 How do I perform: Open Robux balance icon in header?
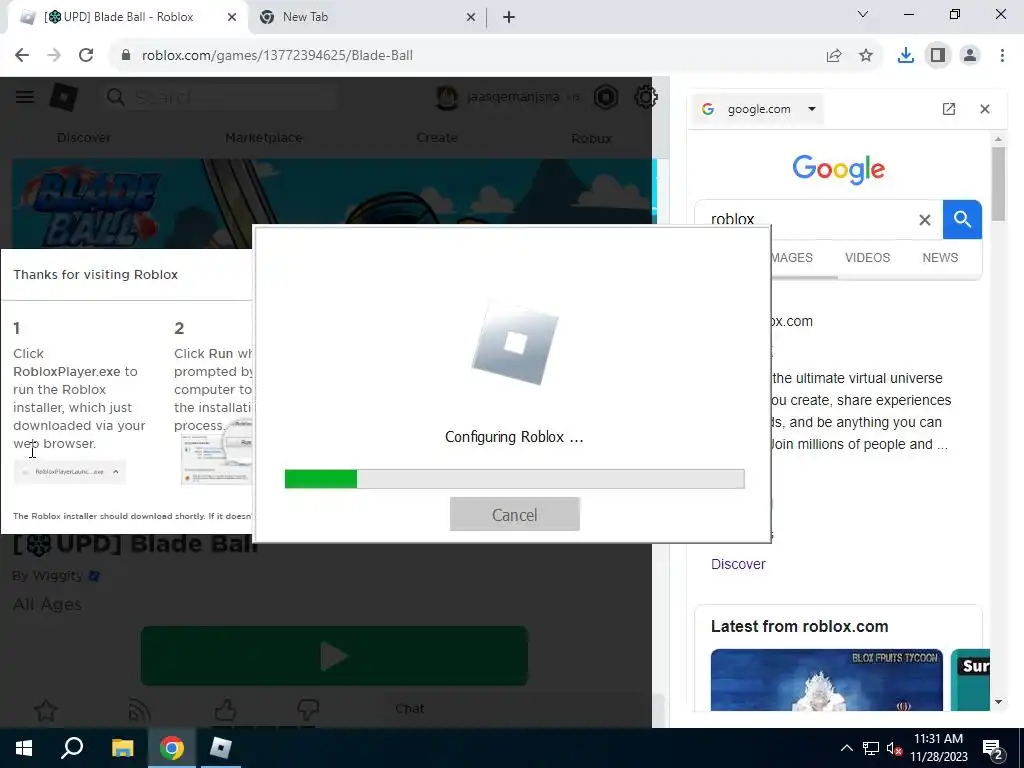click(606, 97)
